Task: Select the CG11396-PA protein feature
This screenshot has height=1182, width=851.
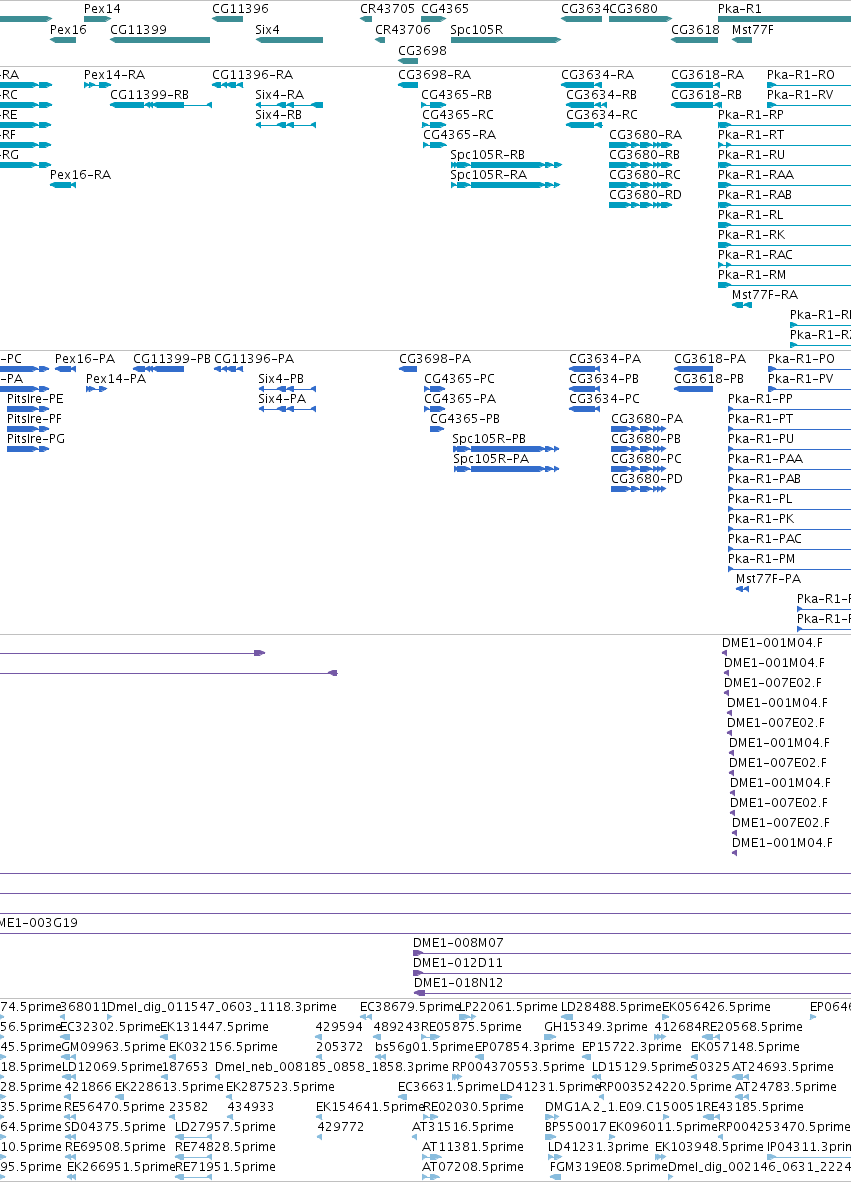Action: pos(228,369)
